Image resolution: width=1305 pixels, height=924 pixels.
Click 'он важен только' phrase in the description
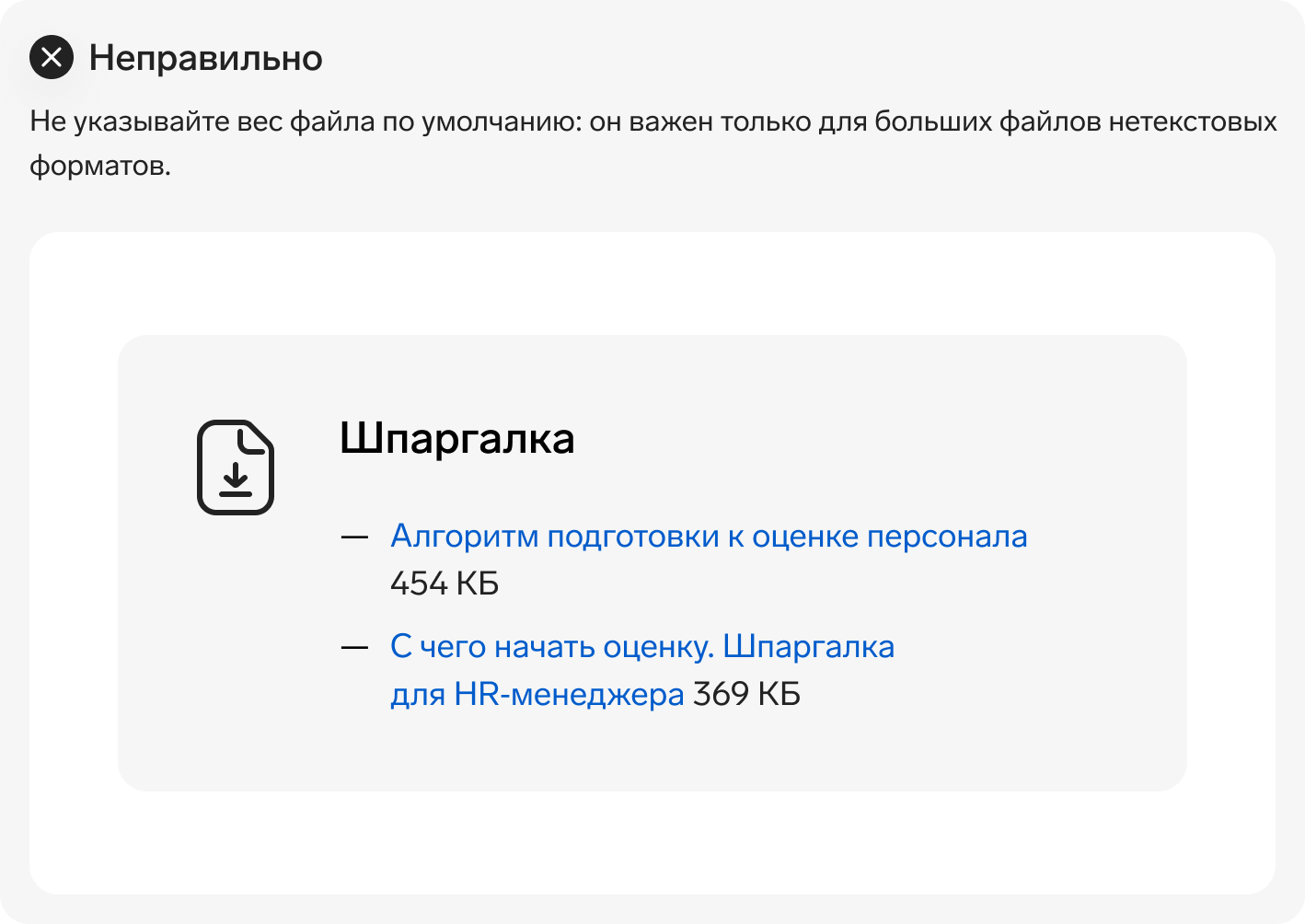click(x=700, y=121)
